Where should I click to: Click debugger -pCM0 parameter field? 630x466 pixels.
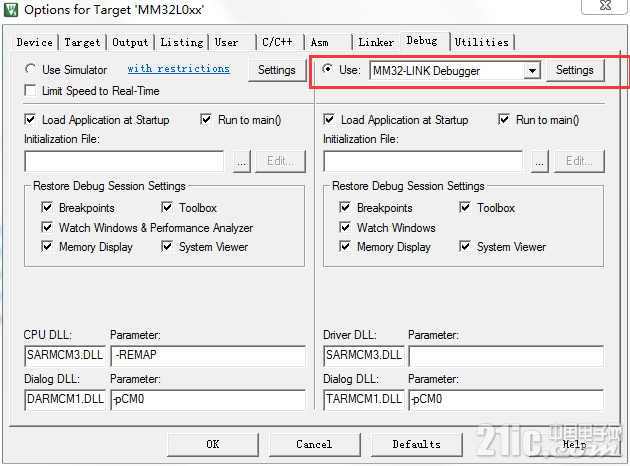pos(506,399)
